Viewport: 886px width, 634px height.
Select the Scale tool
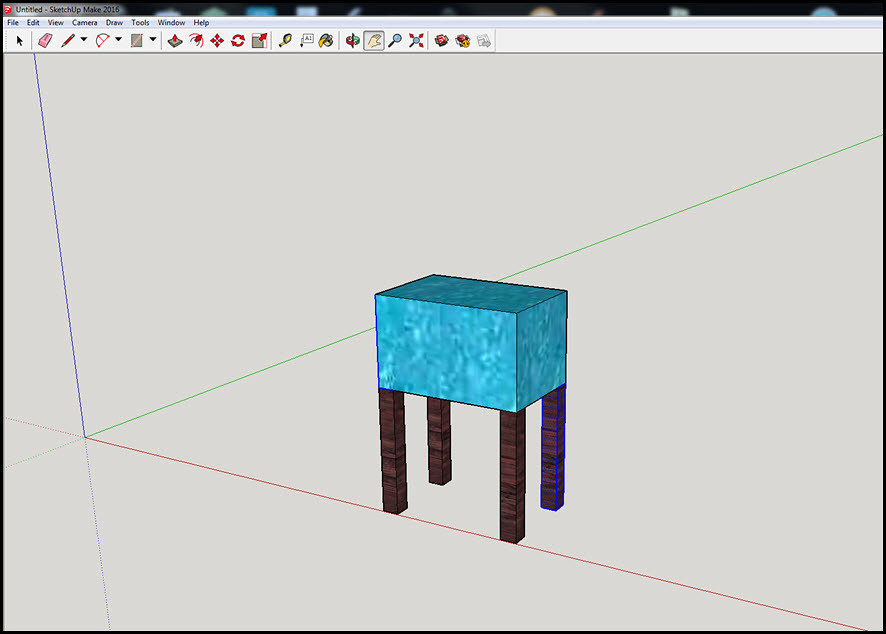[x=259, y=41]
